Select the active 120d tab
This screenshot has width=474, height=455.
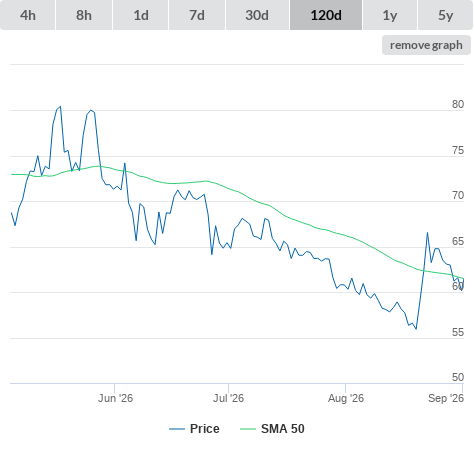pos(326,15)
